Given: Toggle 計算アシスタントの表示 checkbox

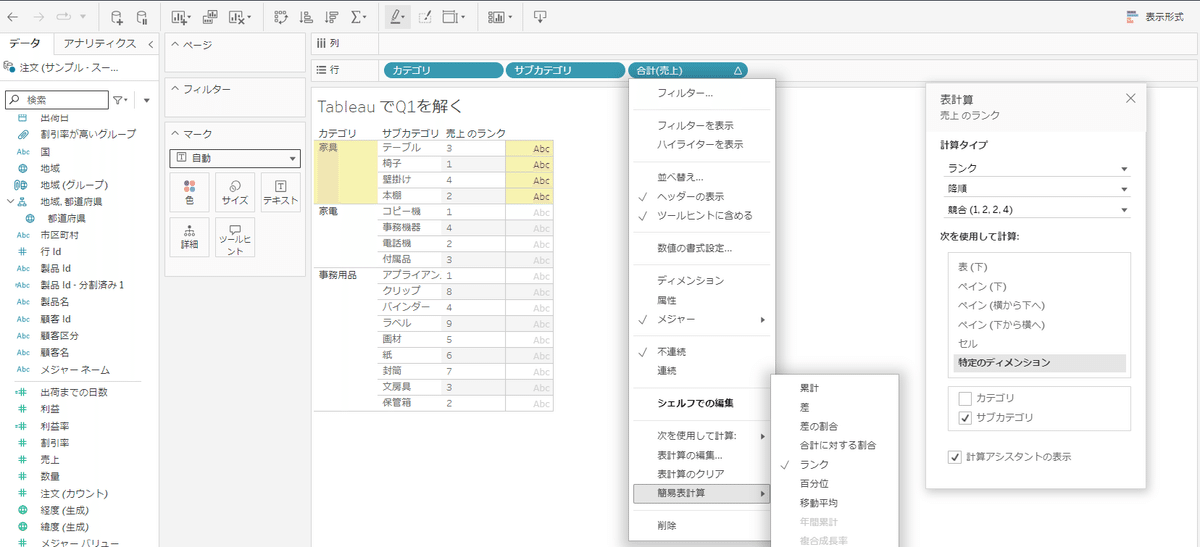Looking at the screenshot, I should (955, 457).
